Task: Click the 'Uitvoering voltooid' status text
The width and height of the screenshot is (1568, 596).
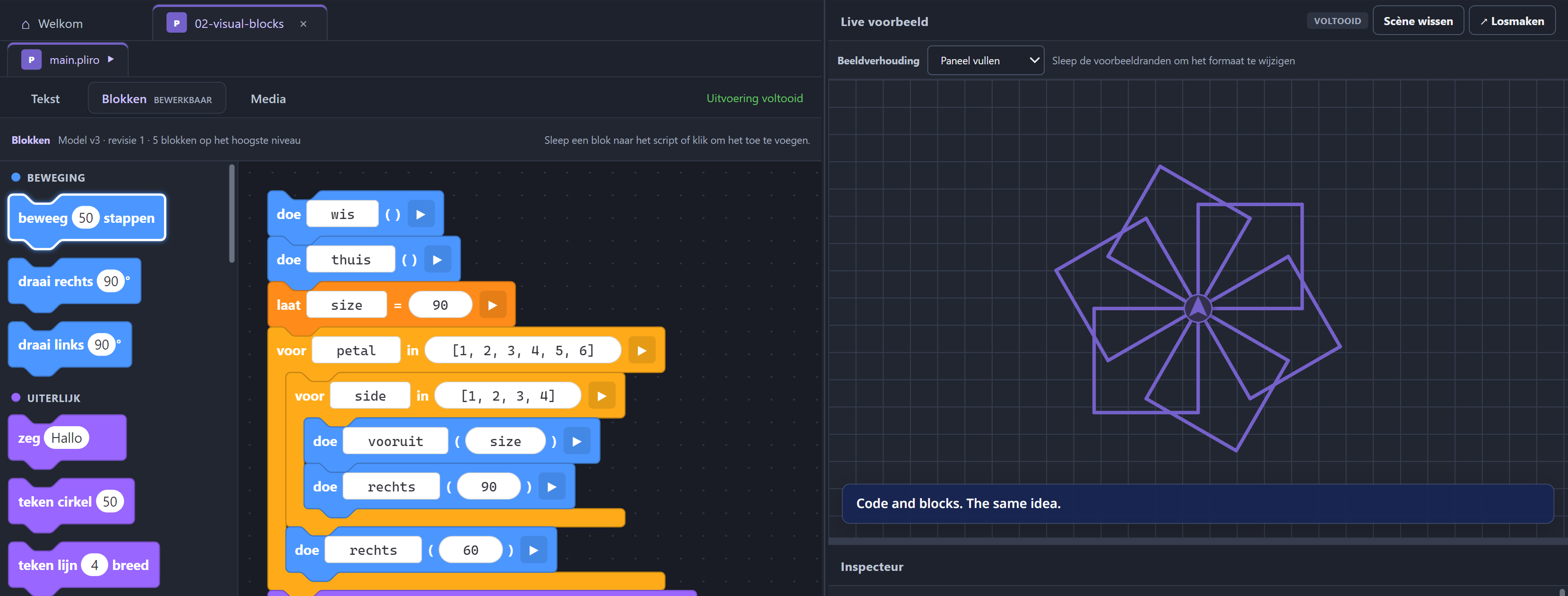Action: pyautogui.click(x=754, y=98)
